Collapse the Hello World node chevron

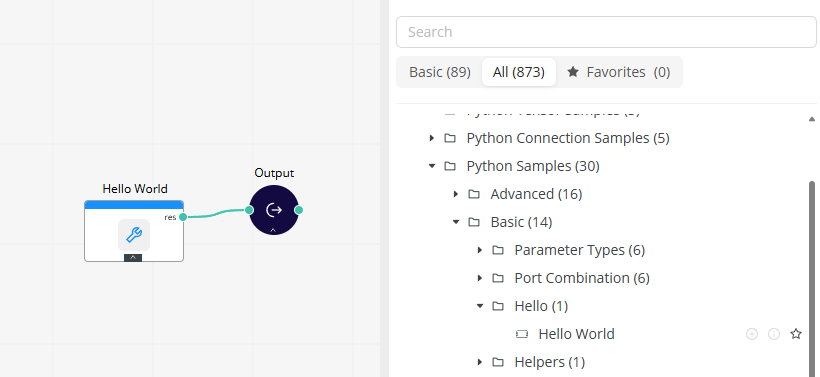(x=133, y=257)
